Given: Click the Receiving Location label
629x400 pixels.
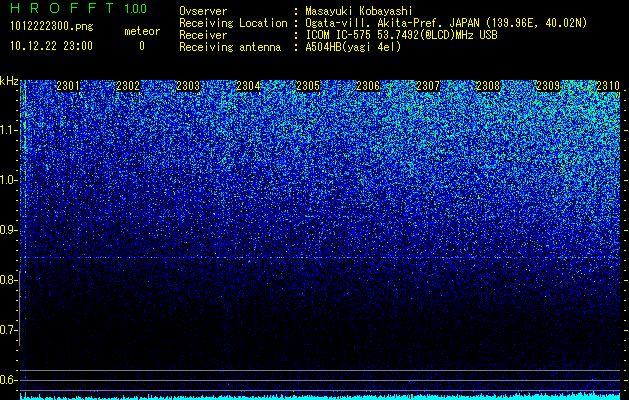Looking at the screenshot, I should point(233,23).
